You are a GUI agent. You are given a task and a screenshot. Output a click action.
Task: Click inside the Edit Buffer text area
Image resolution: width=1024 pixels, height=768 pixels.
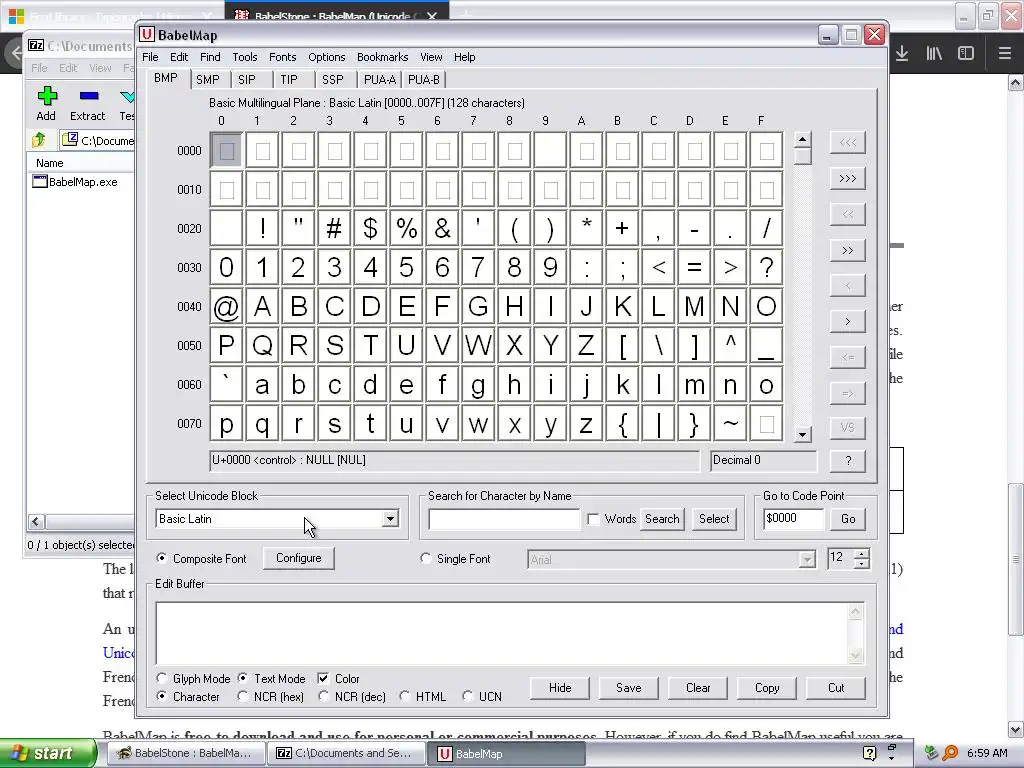pyautogui.click(x=502, y=633)
